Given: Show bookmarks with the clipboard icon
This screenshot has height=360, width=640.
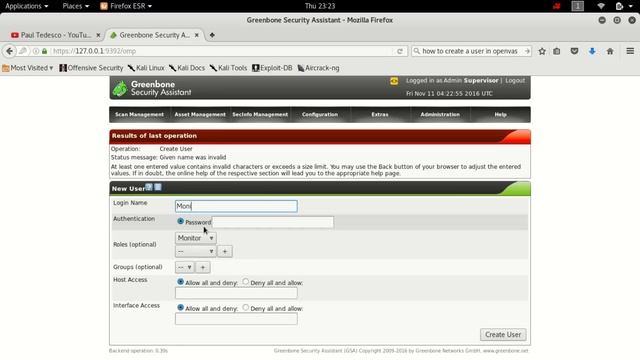Looking at the screenshot, I should coord(557,51).
